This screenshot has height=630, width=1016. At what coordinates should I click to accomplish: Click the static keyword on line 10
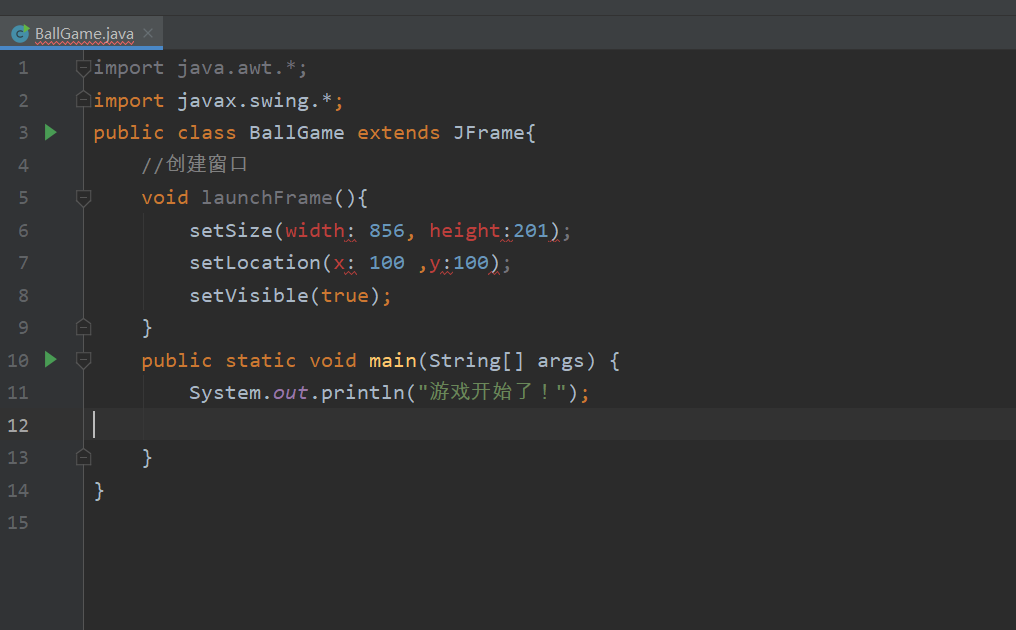[x=260, y=360]
